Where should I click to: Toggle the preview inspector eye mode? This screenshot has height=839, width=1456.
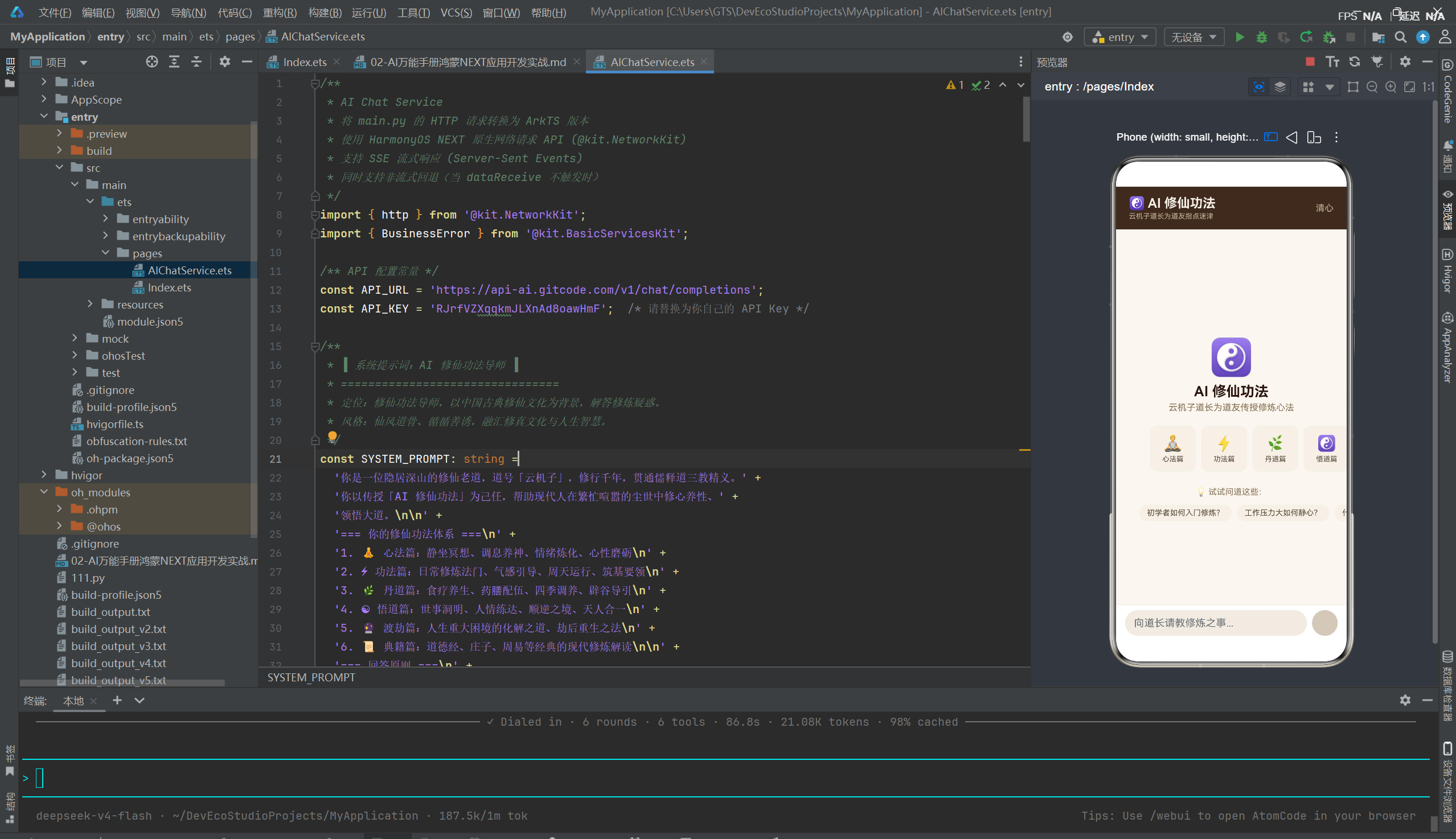1259,87
